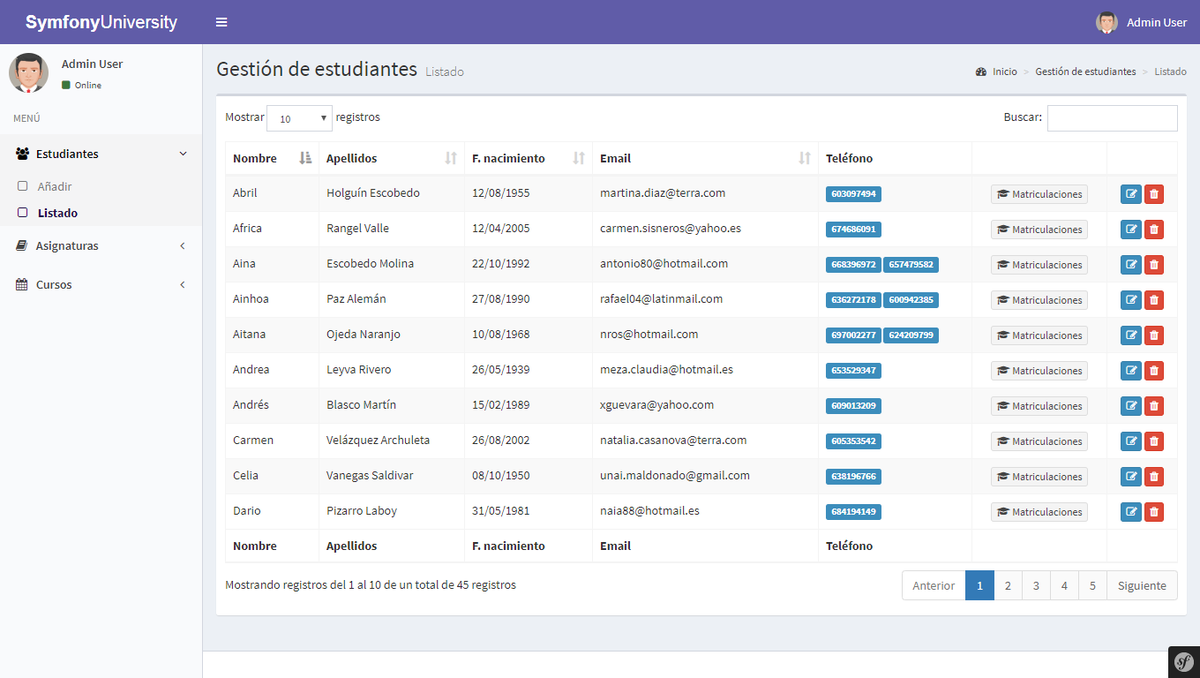Screen dimensions: 1200x678
Task: Go to page 3 of the results
Action: coord(1036,585)
